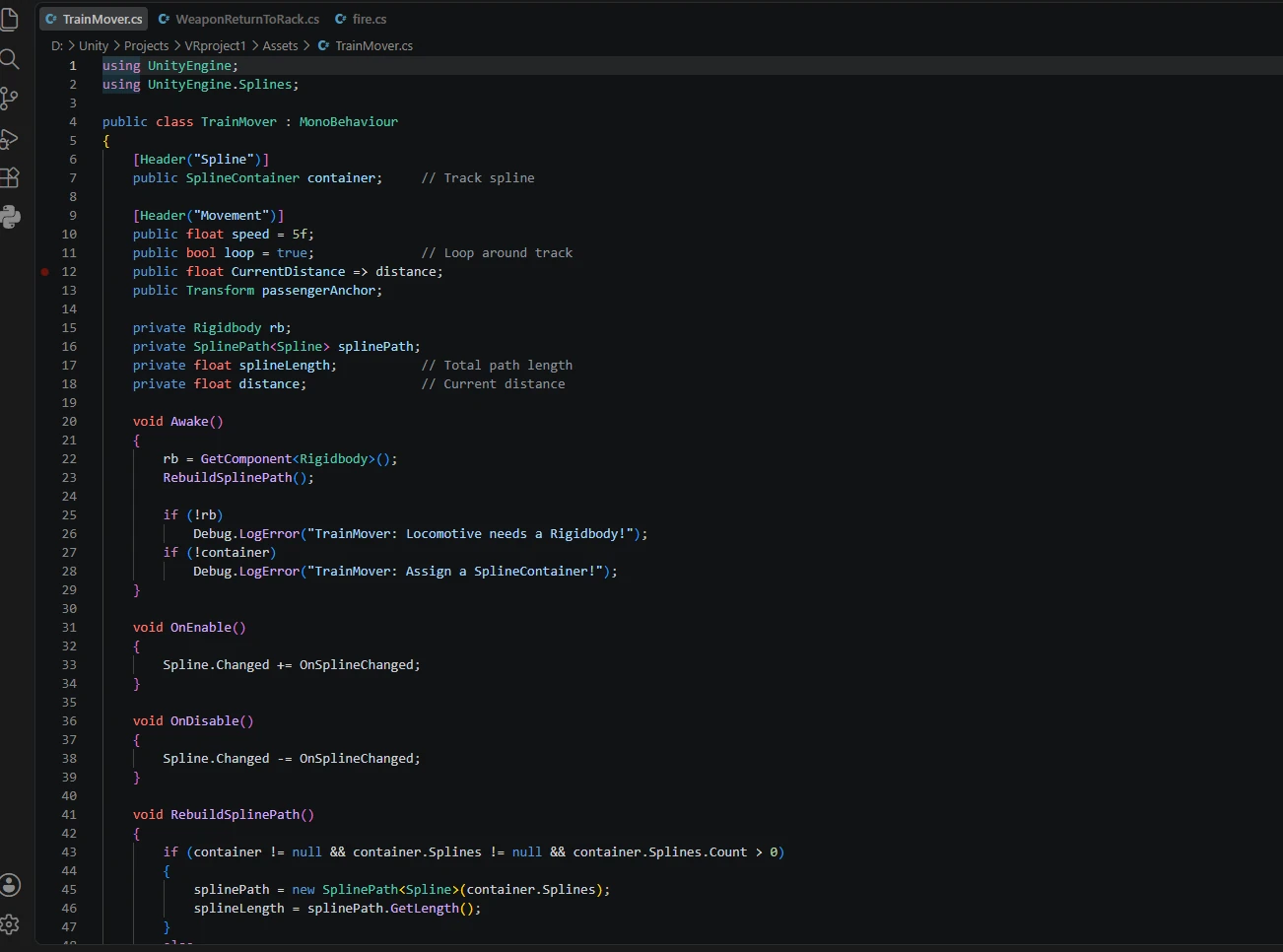Click the 'OnDisable()' method name
This screenshot has height=952, width=1283.
[212, 720]
